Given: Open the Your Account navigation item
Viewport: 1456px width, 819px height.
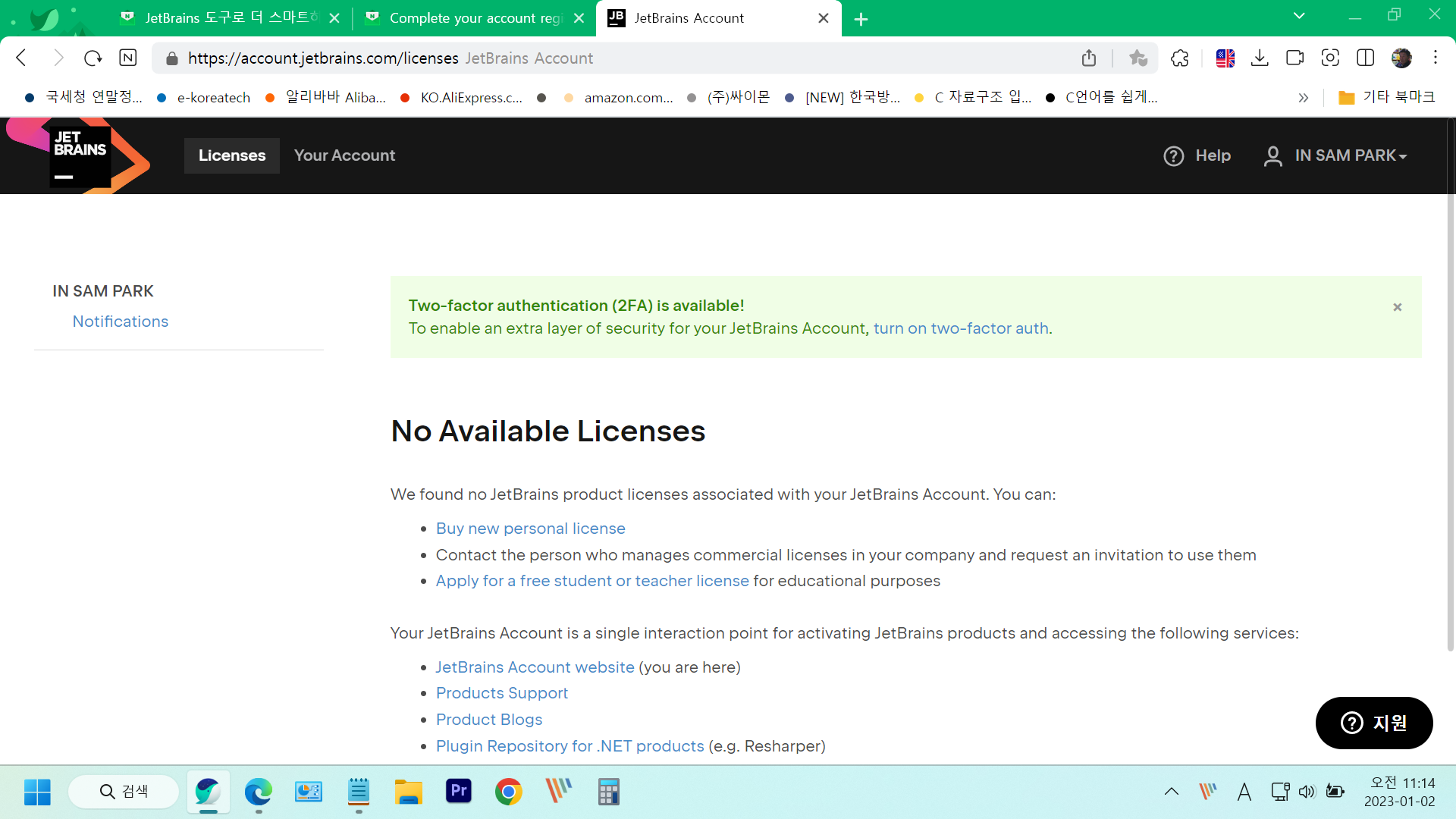Looking at the screenshot, I should pyautogui.click(x=344, y=155).
